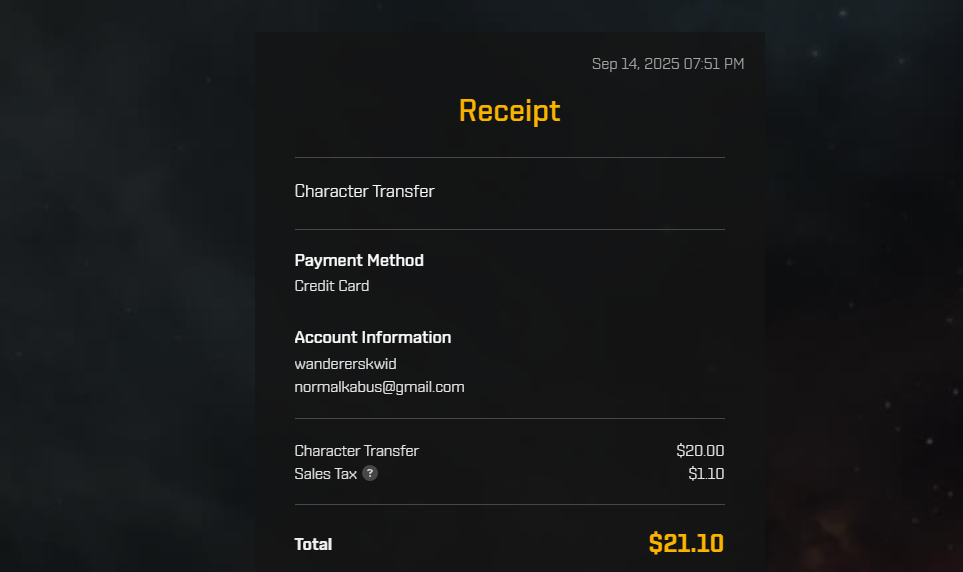The width and height of the screenshot is (963, 572).
Task: Click the Account Information heading
Action: pos(373,337)
